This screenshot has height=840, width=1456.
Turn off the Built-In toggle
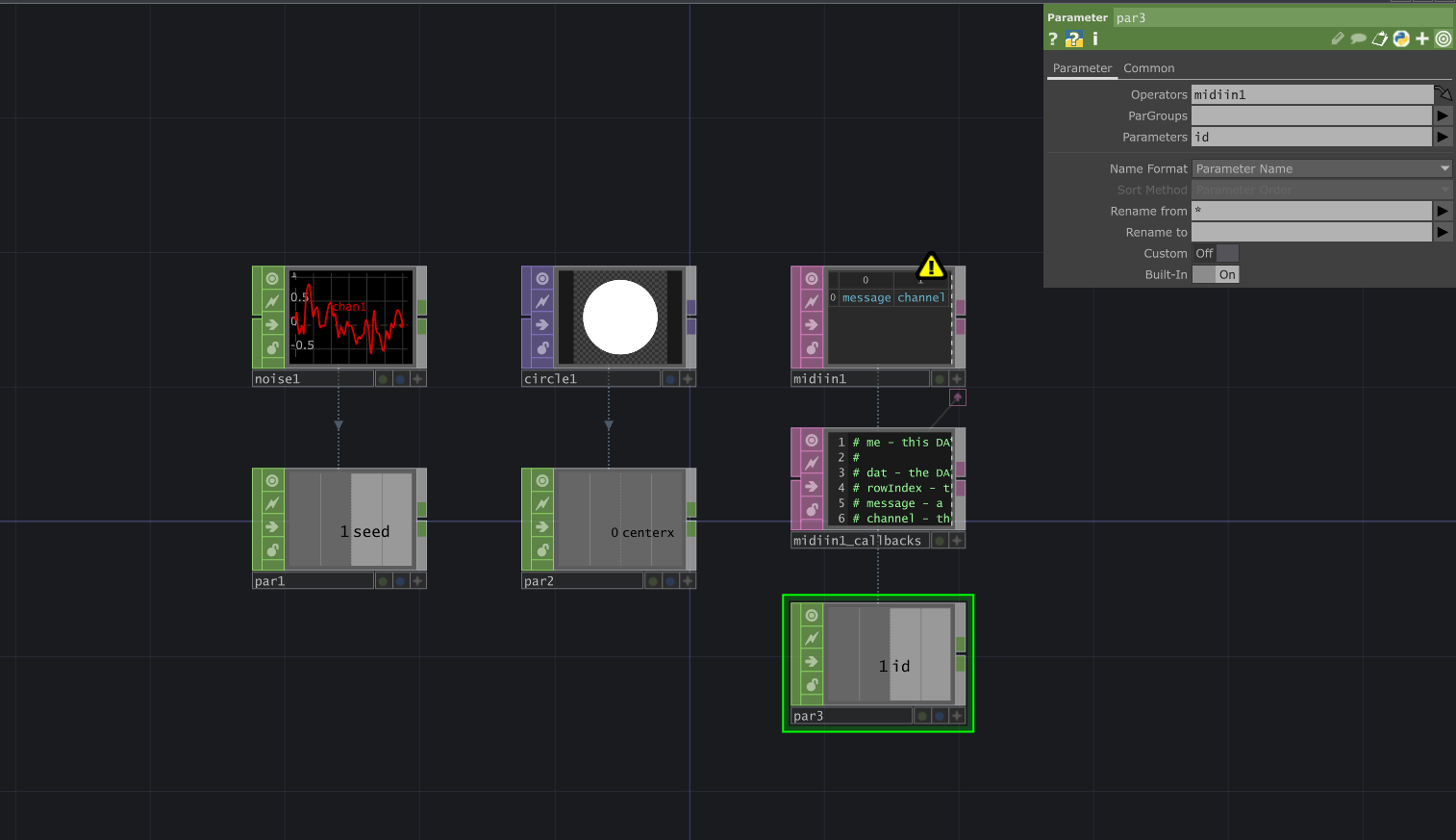pyautogui.click(x=1216, y=274)
